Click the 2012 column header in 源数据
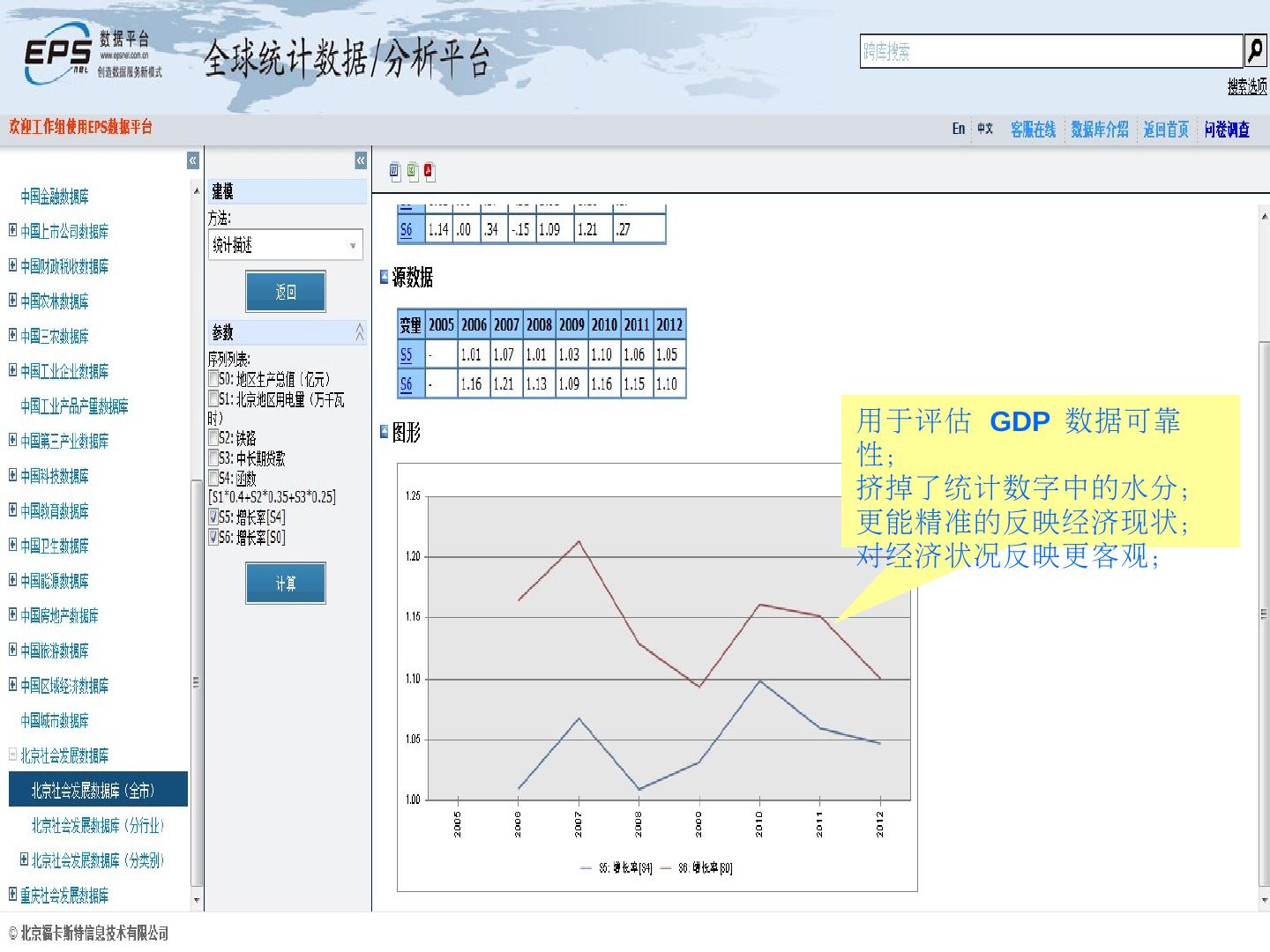The height and width of the screenshot is (952, 1270). (x=669, y=324)
